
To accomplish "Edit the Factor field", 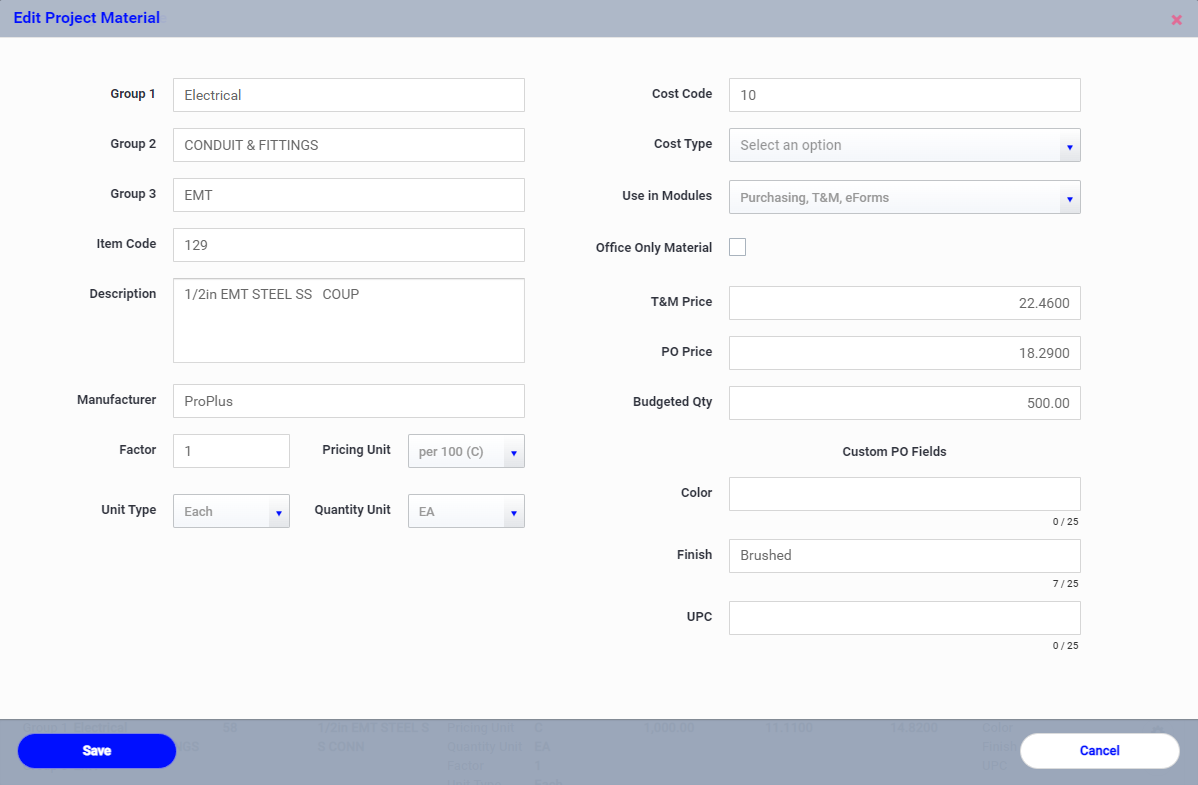I will point(232,451).
